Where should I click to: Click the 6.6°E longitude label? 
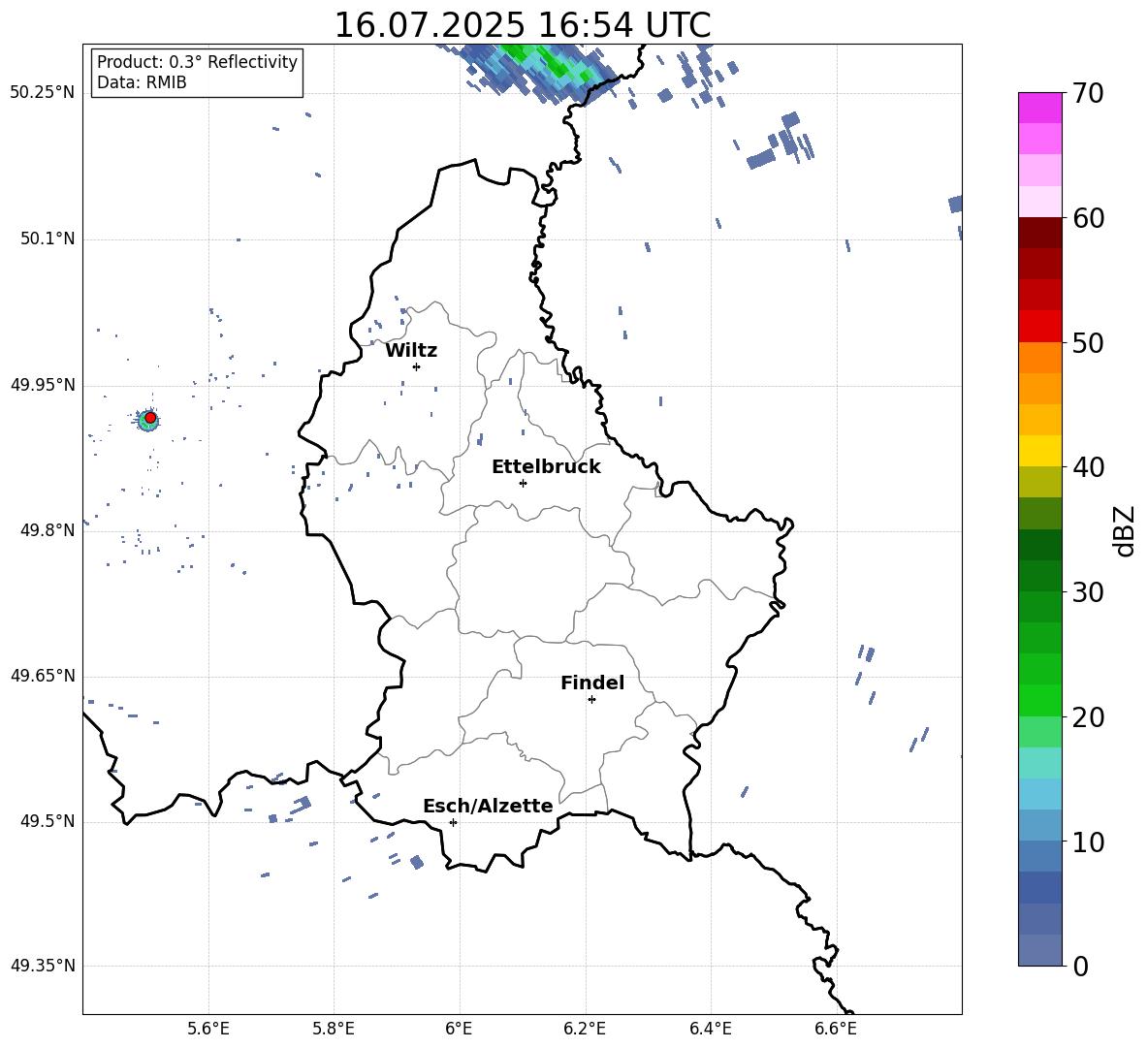point(836,1029)
